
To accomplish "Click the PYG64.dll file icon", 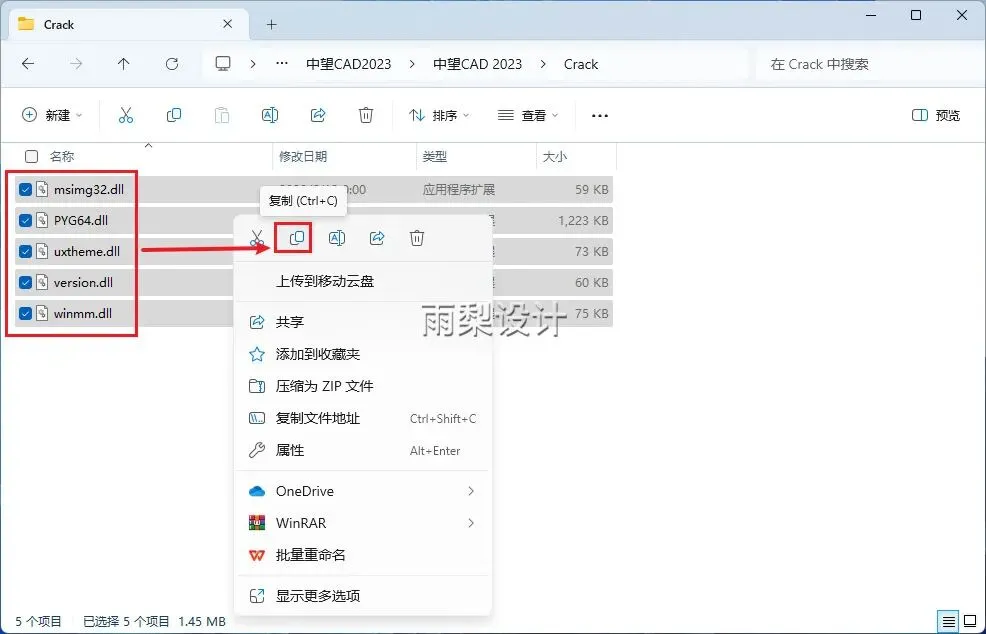I will pyautogui.click(x=42, y=220).
